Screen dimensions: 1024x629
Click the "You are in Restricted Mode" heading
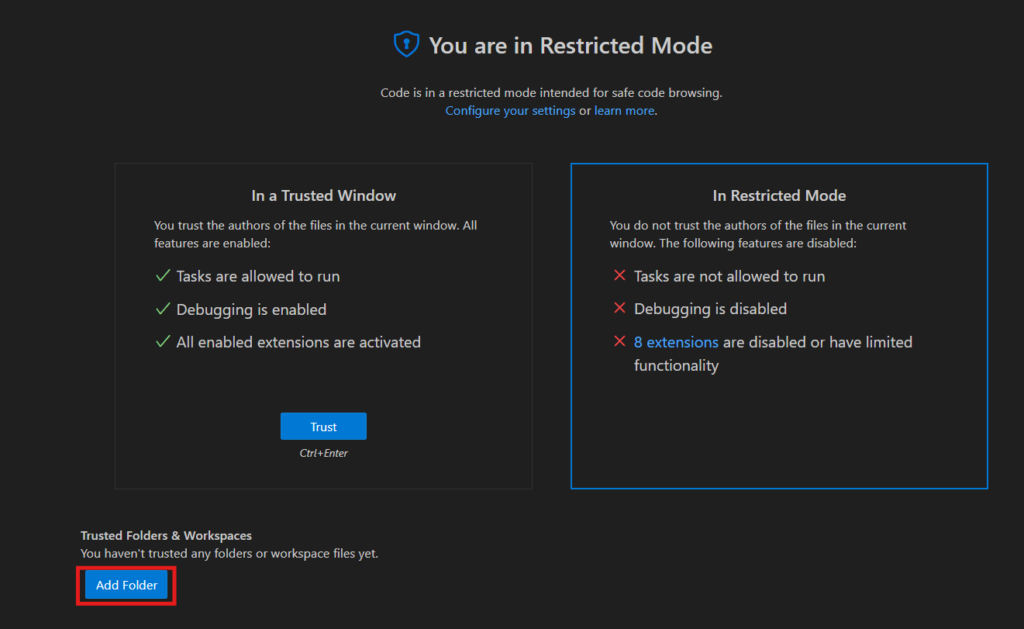click(x=571, y=45)
